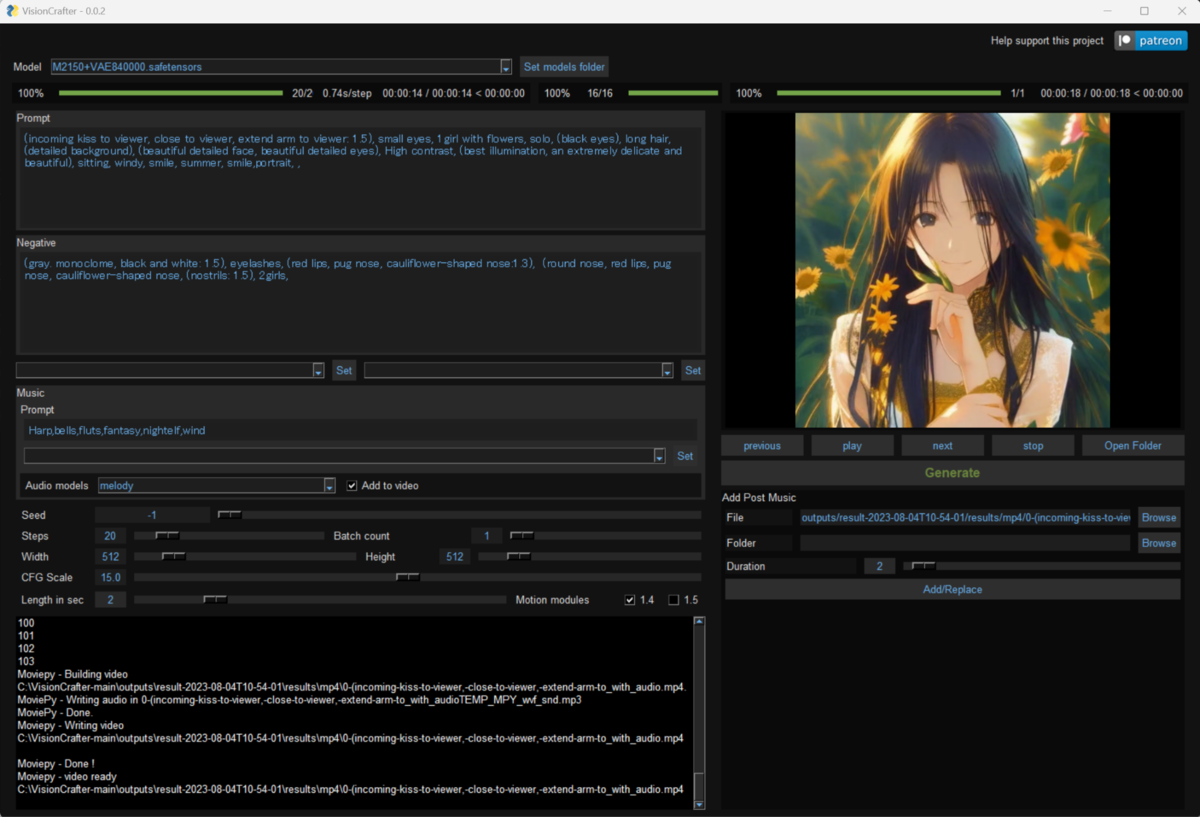Click the 1/1 overall progress bar
The width and height of the screenshot is (1200, 817).
(889, 93)
